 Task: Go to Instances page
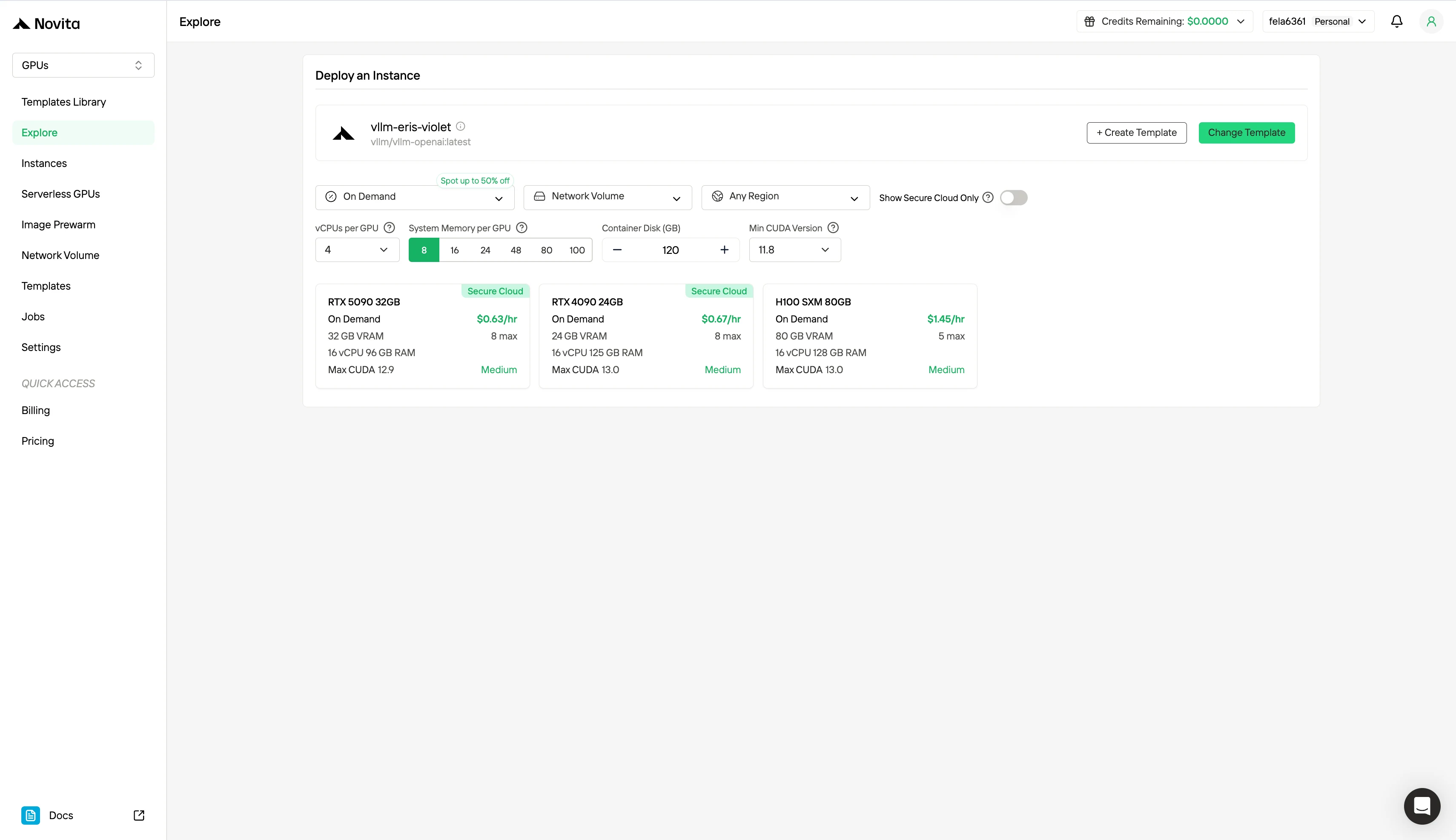[83, 163]
